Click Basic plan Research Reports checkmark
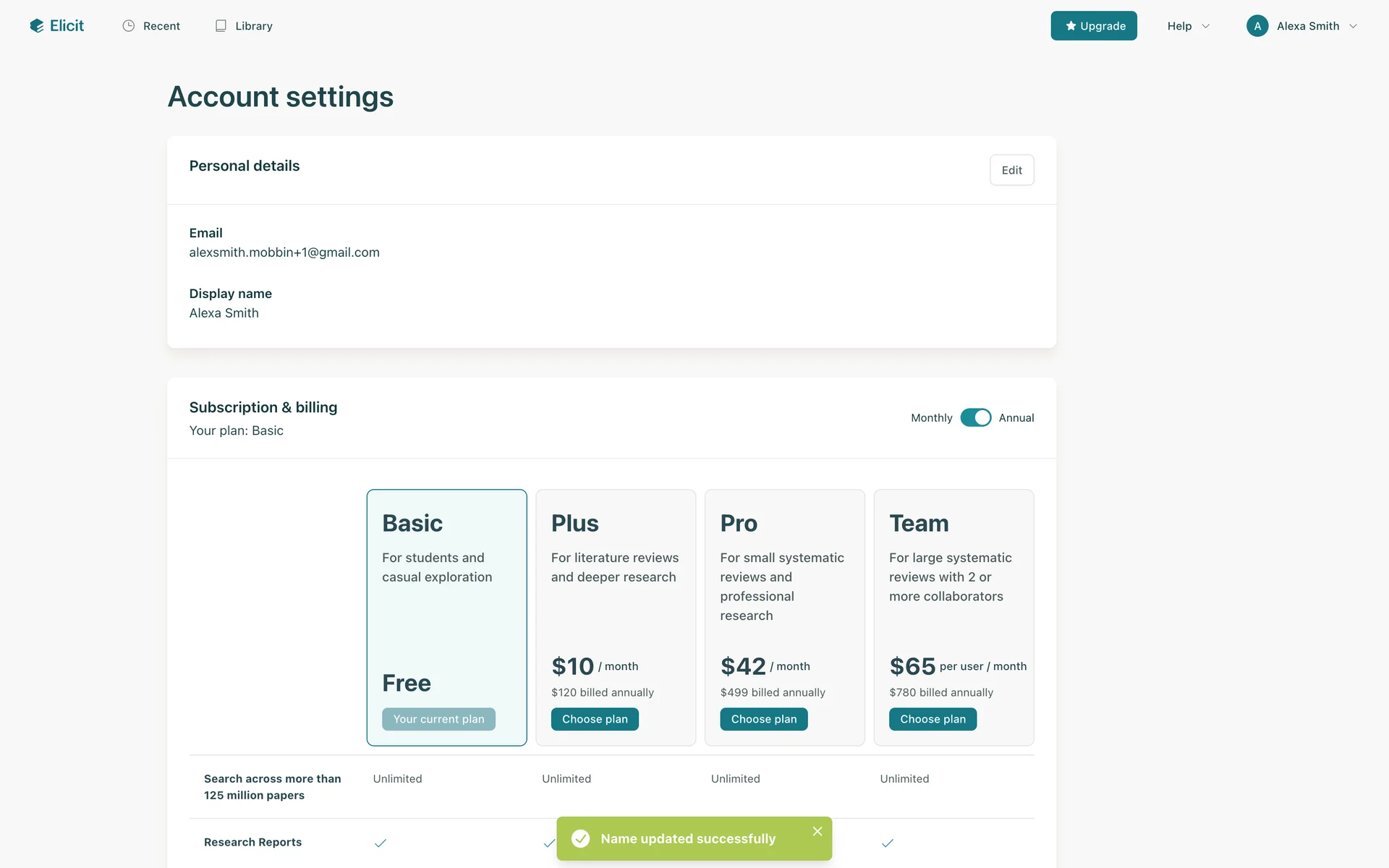This screenshot has height=868, width=1389. (x=381, y=843)
